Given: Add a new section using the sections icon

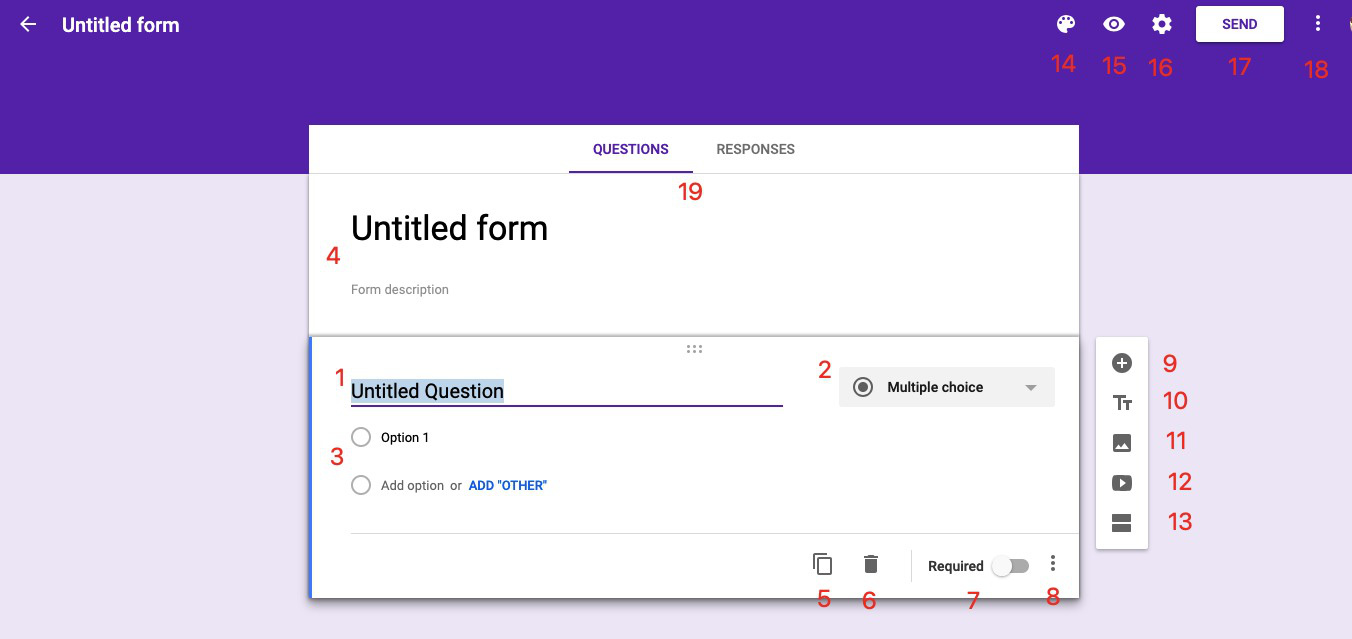Looking at the screenshot, I should tap(1121, 522).
